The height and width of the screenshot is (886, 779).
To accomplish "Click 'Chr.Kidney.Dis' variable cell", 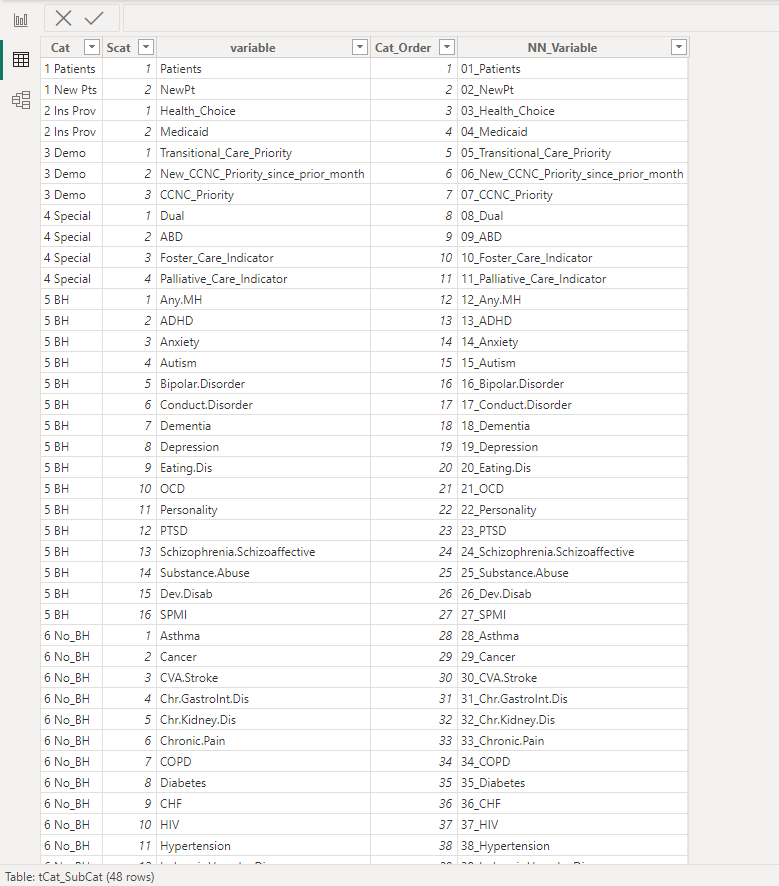I will 263,720.
